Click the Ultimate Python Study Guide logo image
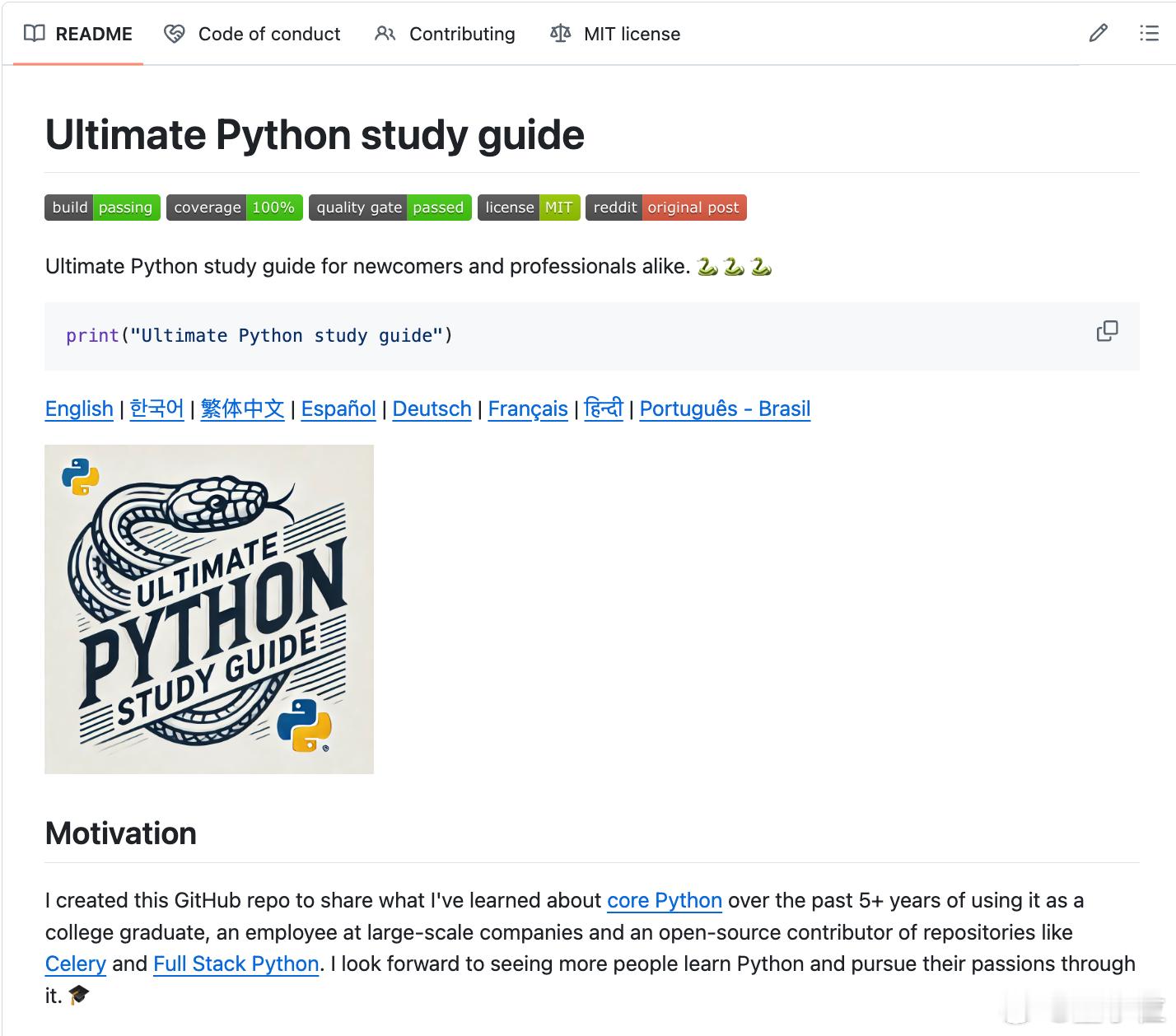Image resolution: width=1176 pixels, height=1036 pixels. coord(209,609)
